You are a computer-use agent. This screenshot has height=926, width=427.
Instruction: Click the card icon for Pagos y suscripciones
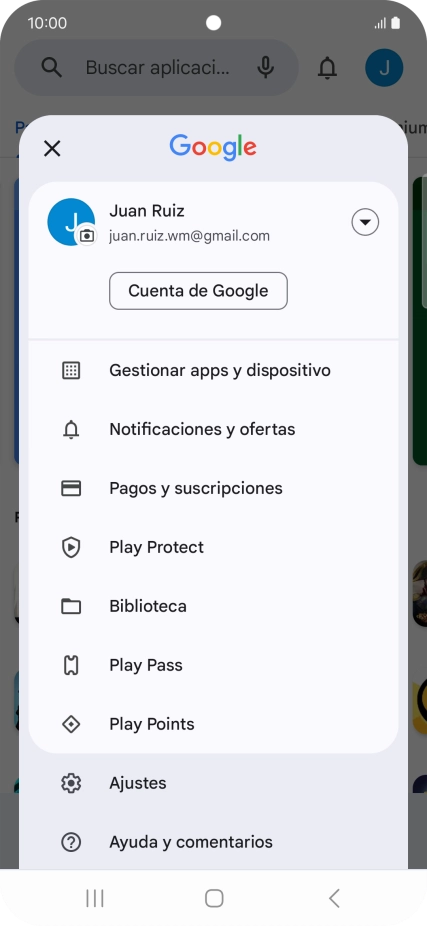pos(71,488)
